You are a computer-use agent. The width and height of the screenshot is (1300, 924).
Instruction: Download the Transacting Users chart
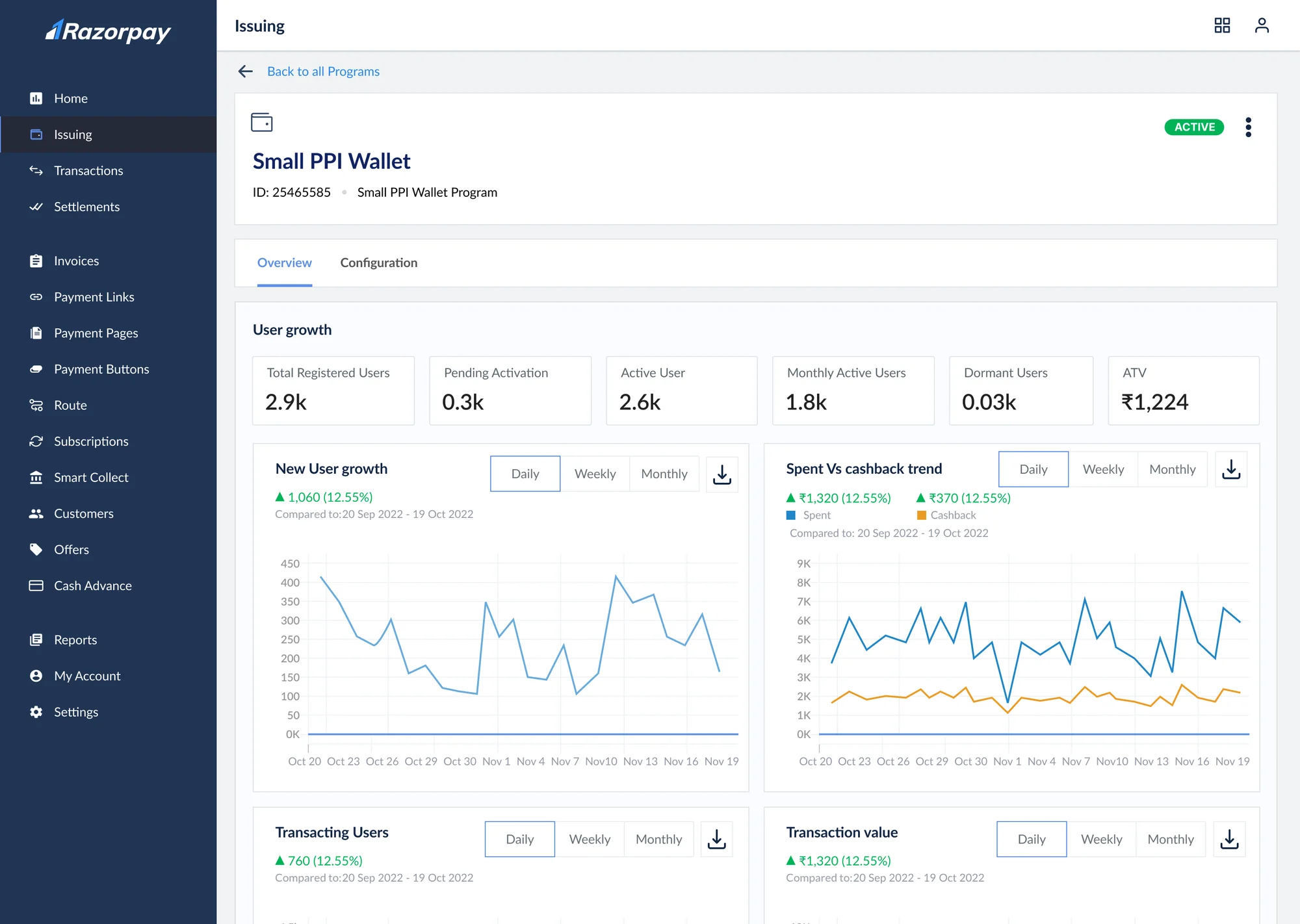click(x=716, y=840)
